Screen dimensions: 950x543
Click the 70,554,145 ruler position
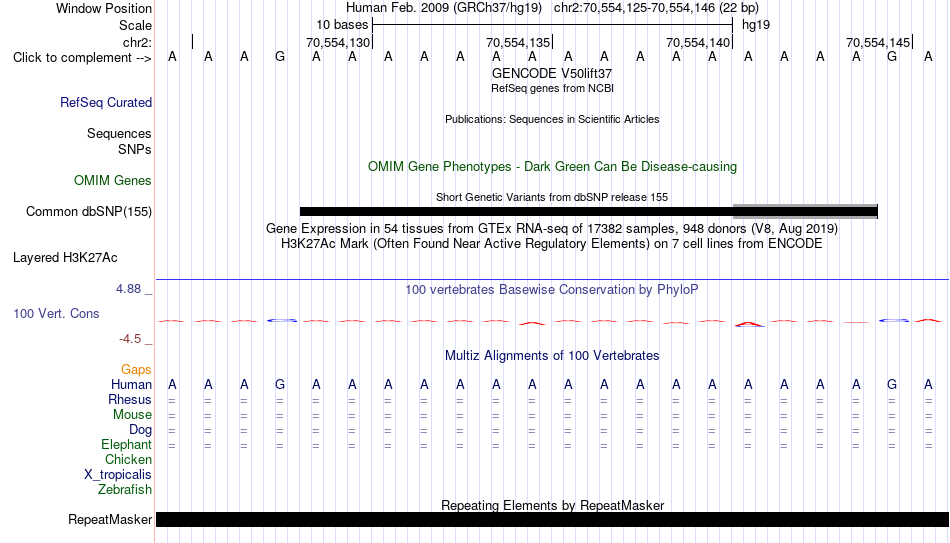pyautogui.click(x=878, y=42)
